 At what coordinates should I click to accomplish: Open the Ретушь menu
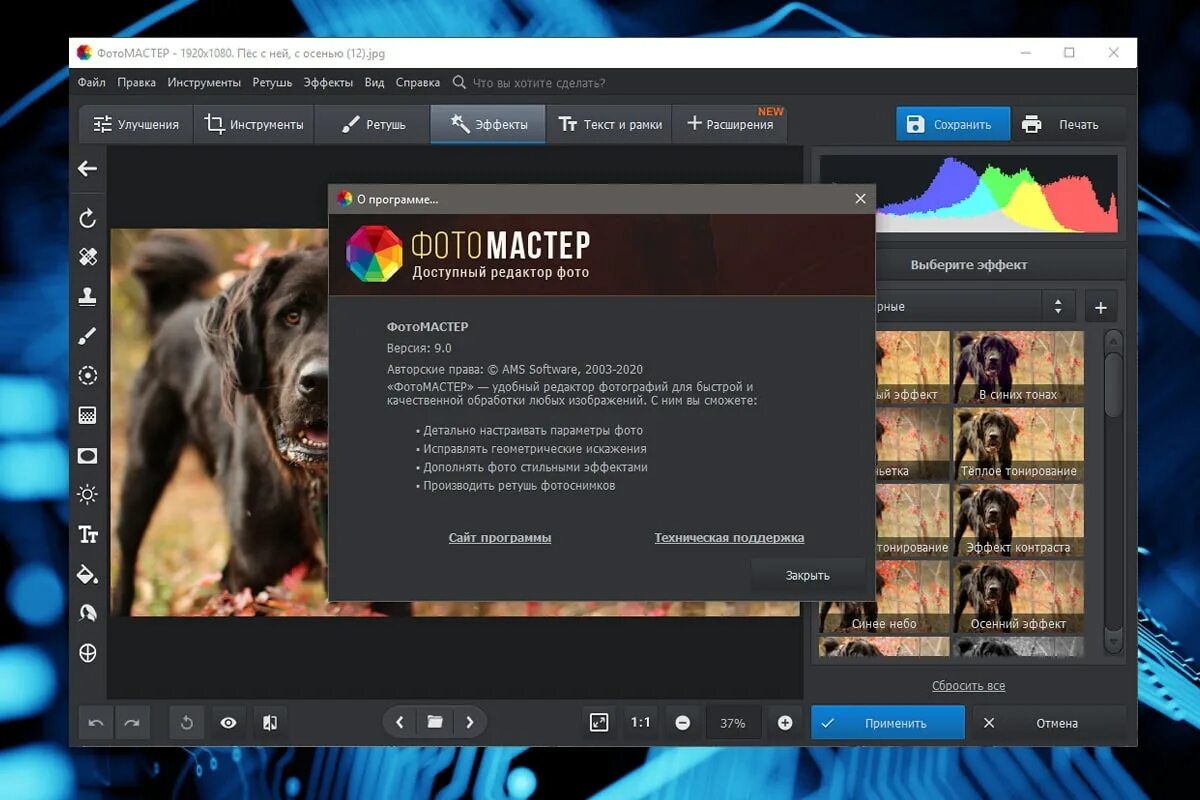point(272,83)
